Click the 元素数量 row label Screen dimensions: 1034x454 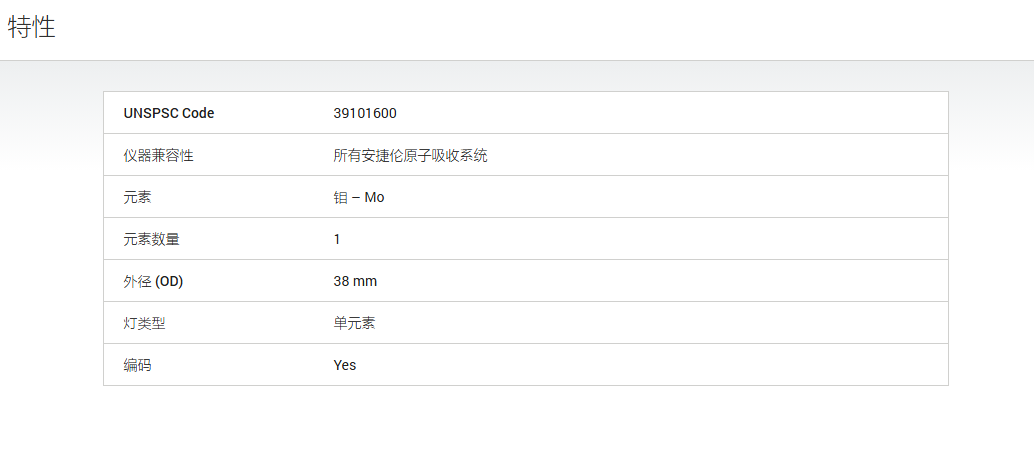pyautogui.click(x=151, y=240)
